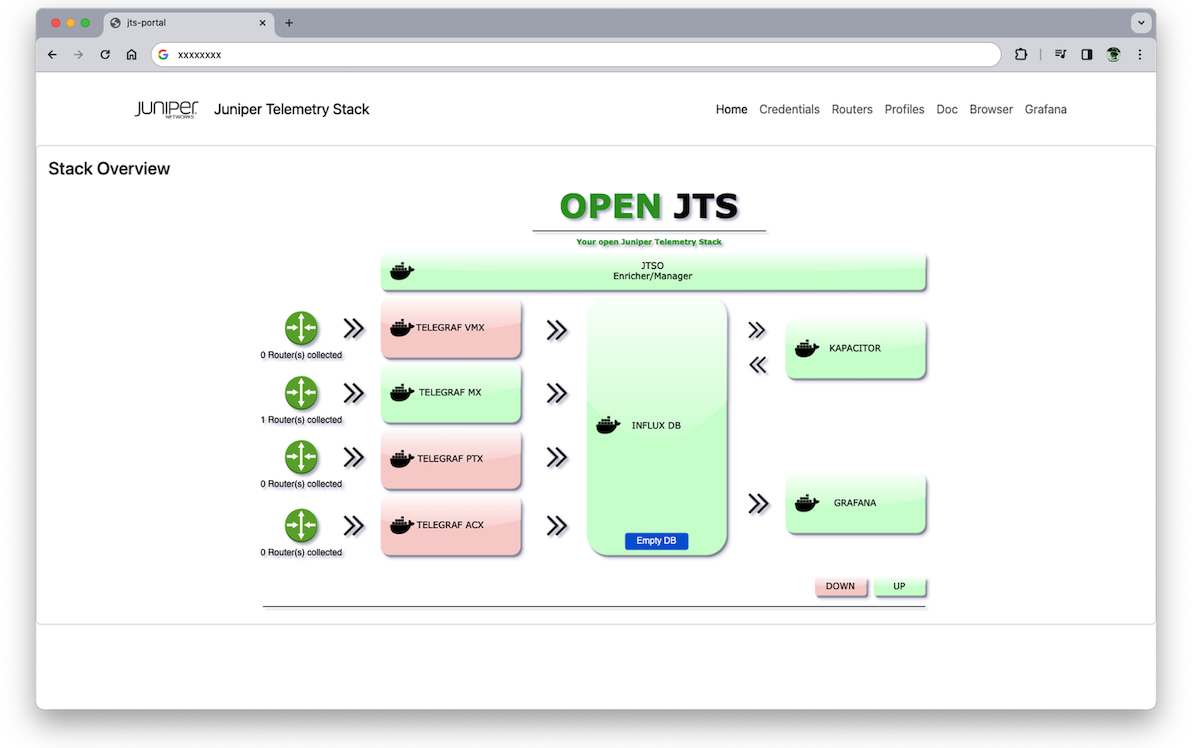
Task: Click the TELEGRAF MX container box
Action: click(451, 393)
